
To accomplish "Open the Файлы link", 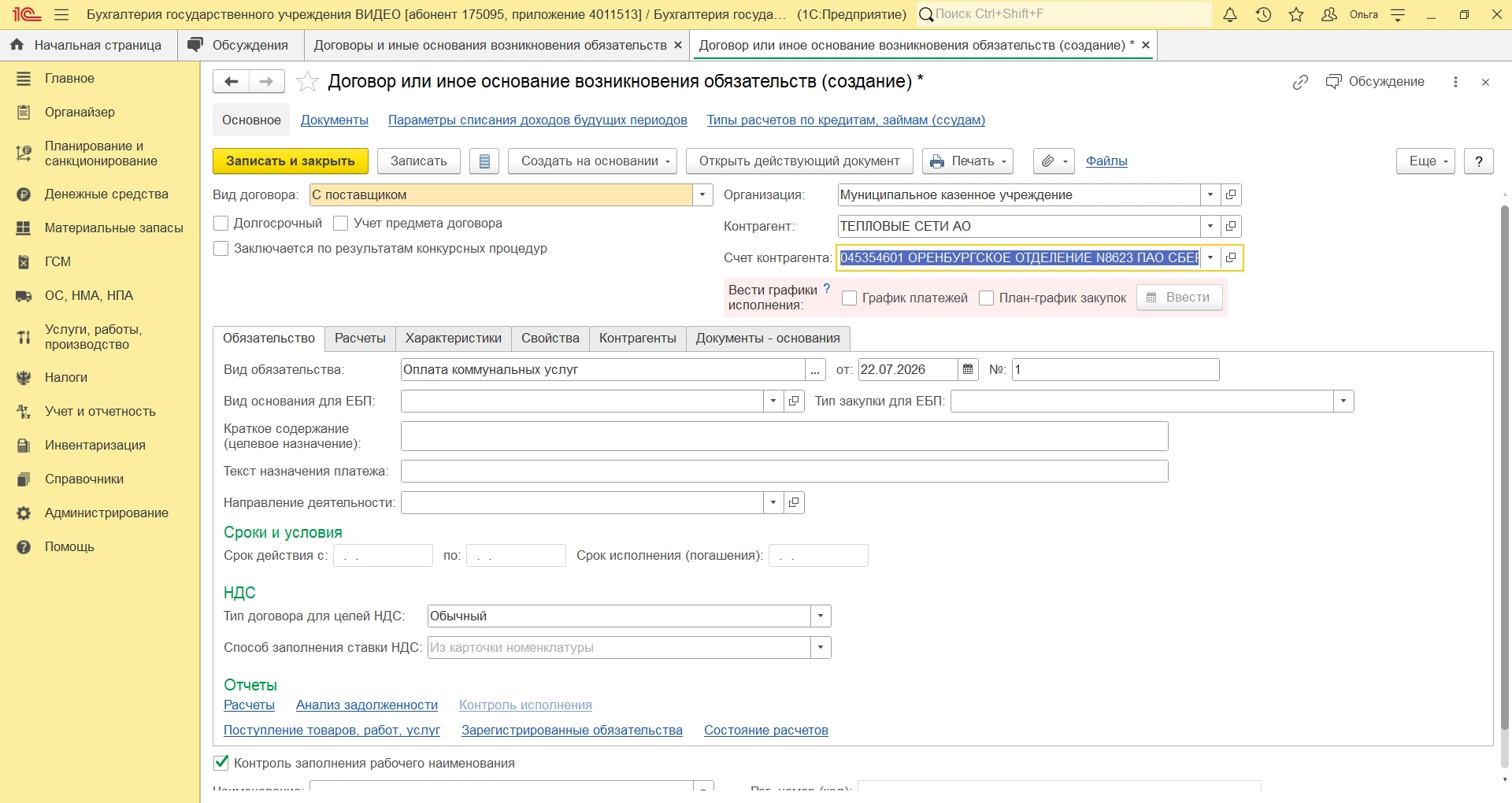I will click(x=1106, y=161).
